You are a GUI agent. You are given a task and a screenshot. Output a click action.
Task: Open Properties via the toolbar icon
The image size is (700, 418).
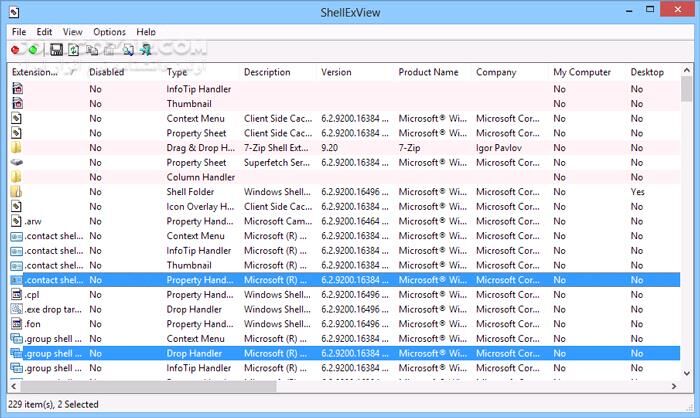[110, 49]
